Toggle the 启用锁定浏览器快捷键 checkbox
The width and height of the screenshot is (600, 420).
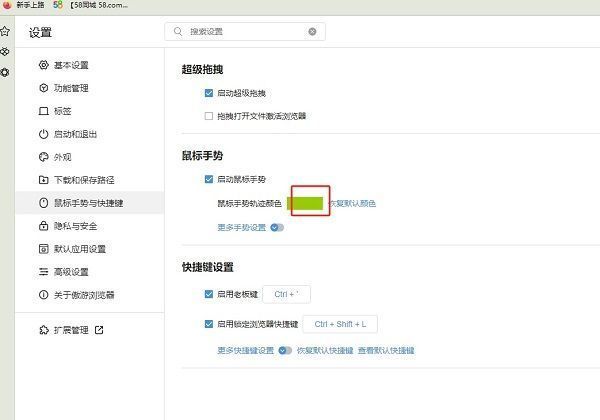point(209,324)
